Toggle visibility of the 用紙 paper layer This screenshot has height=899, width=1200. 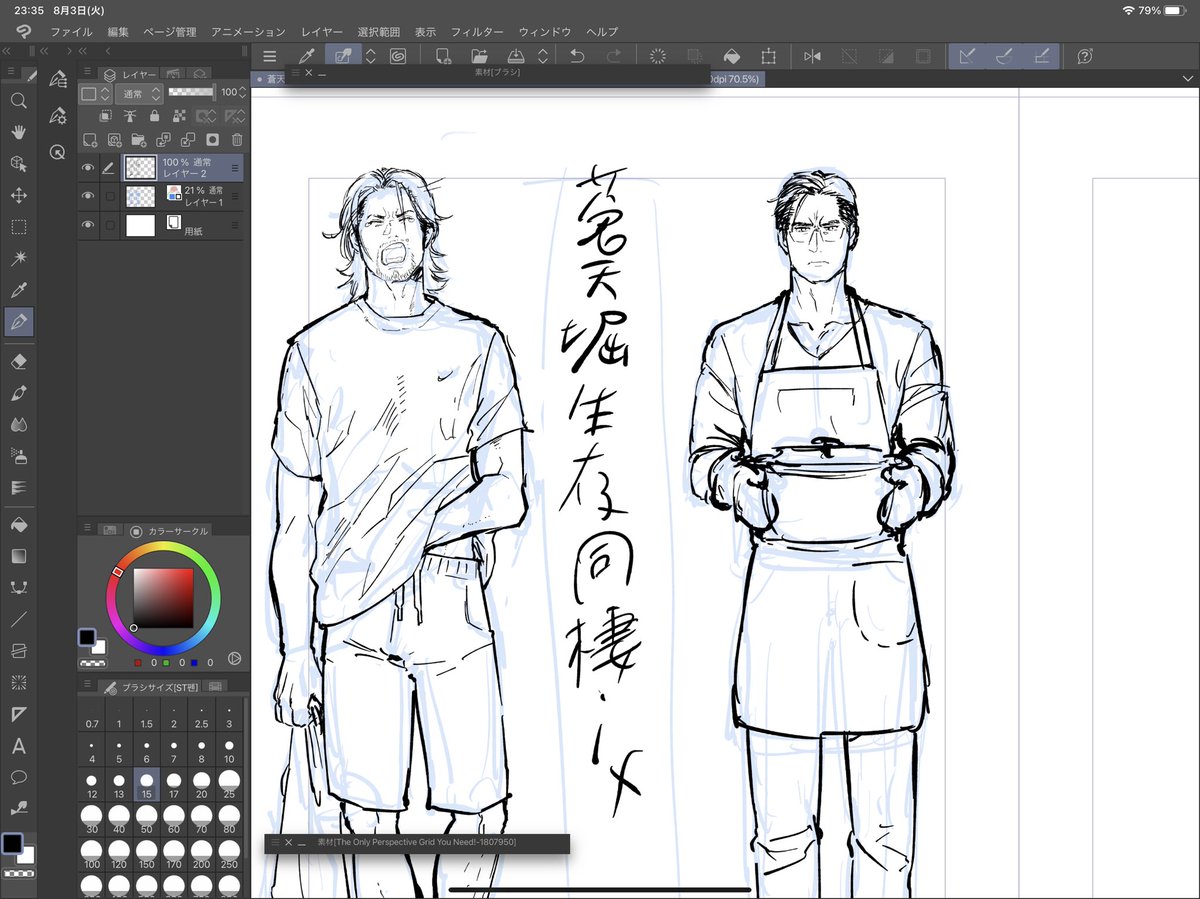[88, 225]
